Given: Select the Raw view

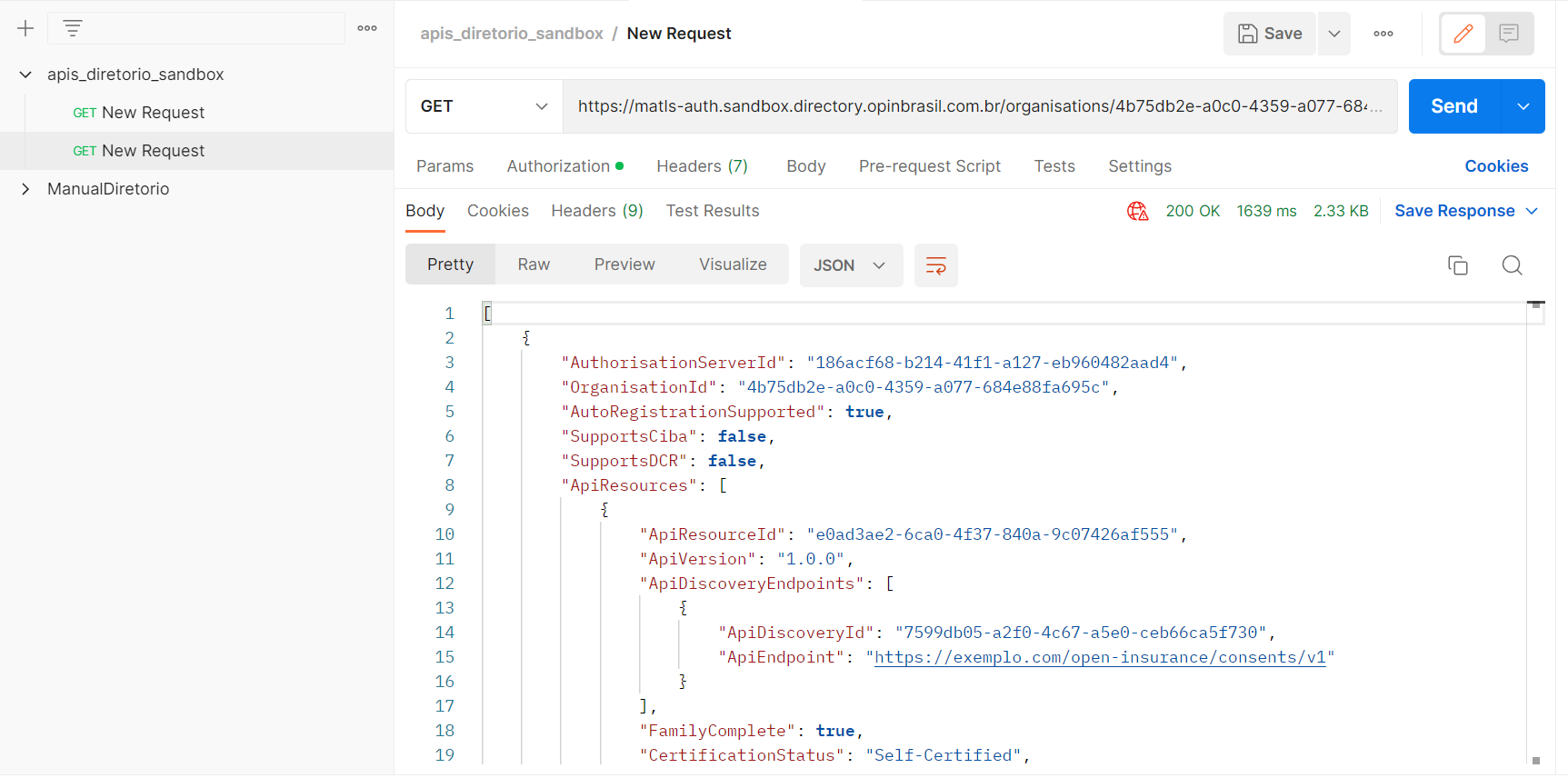Looking at the screenshot, I should click(x=534, y=264).
